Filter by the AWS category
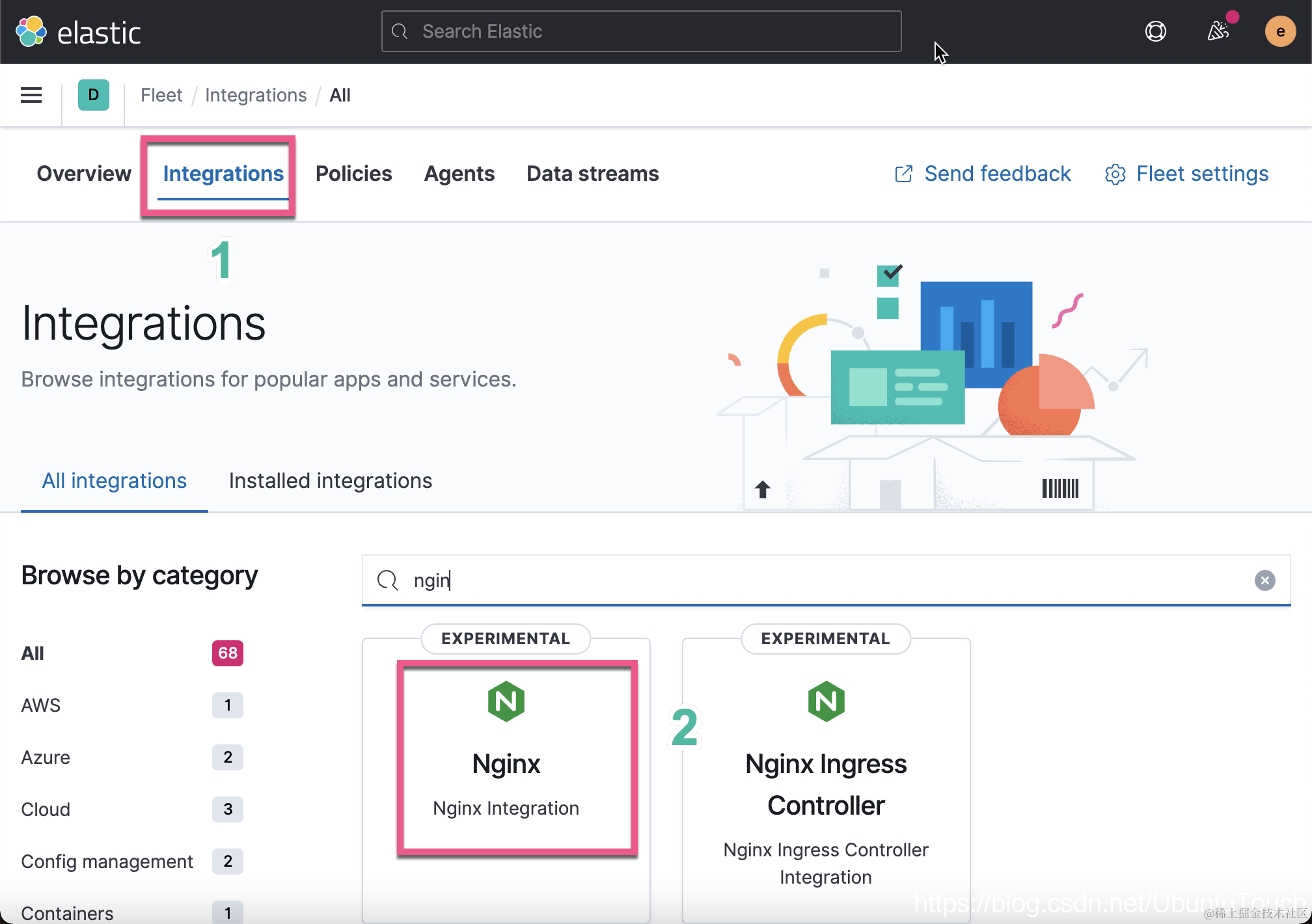 (x=40, y=705)
